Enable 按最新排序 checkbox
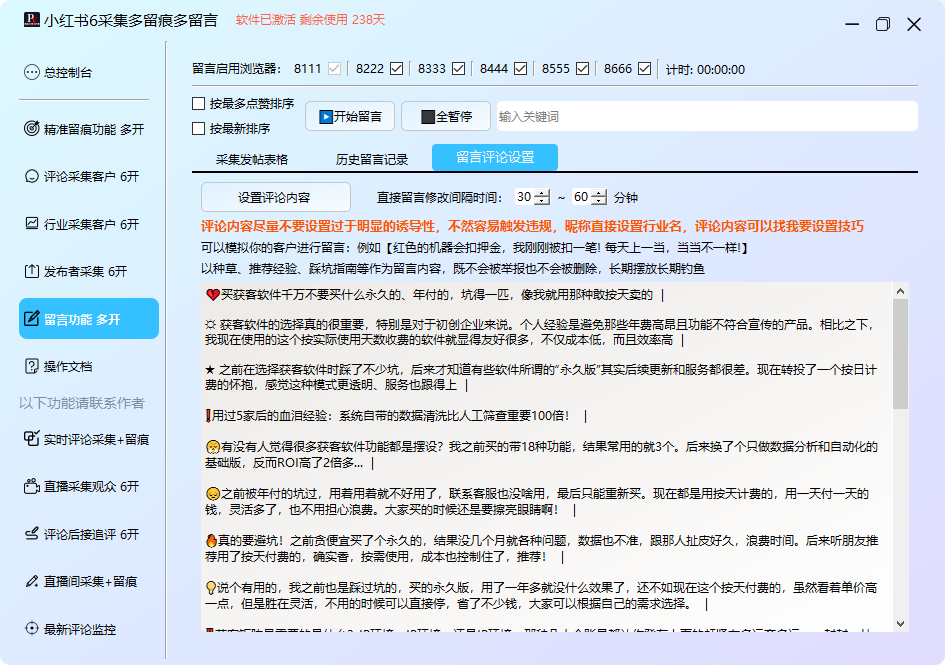945x665 pixels. (199, 128)
